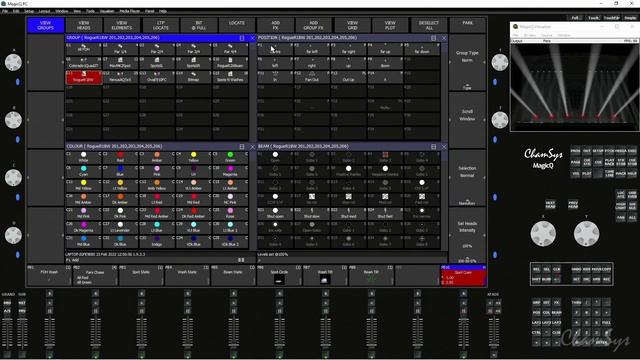The height and width of the screenshot is (360, 640).
Task: Click the DESELECT ALL button
Action: 429,25
